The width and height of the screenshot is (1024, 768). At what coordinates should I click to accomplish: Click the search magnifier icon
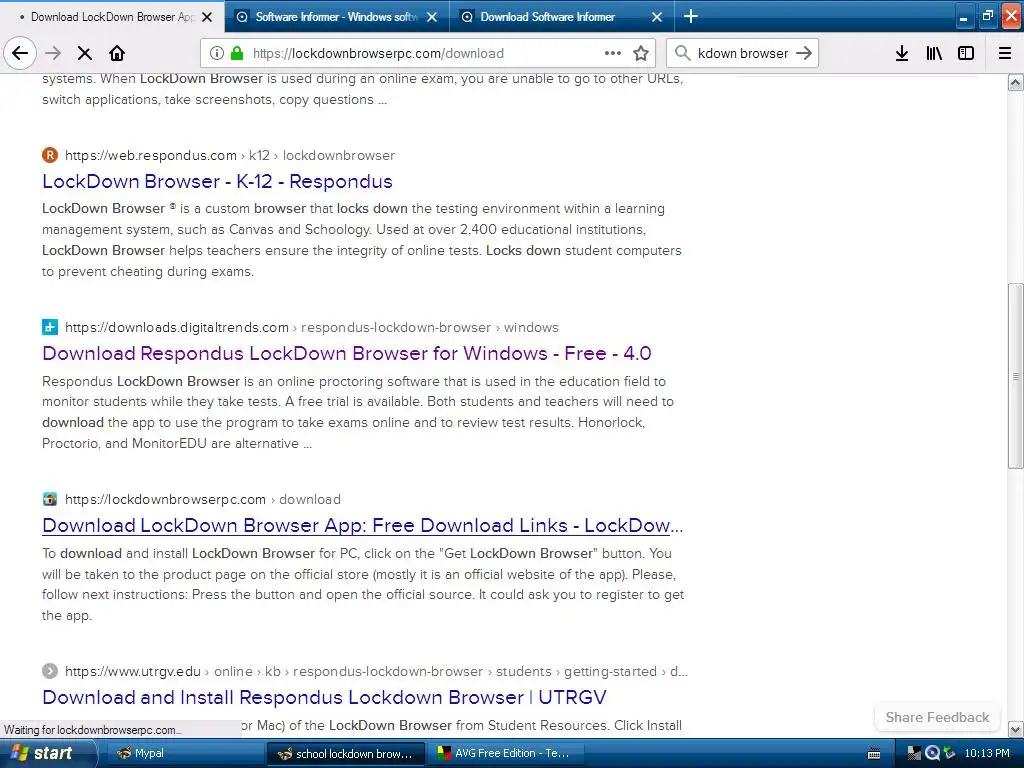[682, 54]
